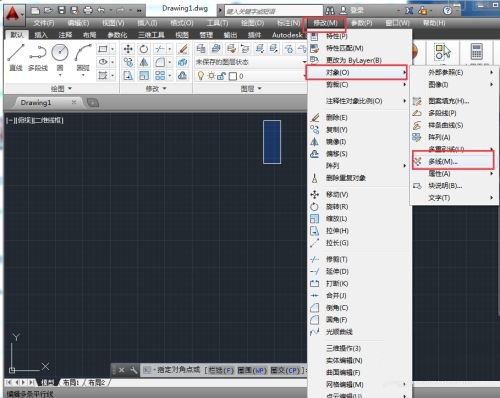Toggle the layer light bulb on/off icon
500x398 pixels.
pyautogui.click(x=200, y=76)
